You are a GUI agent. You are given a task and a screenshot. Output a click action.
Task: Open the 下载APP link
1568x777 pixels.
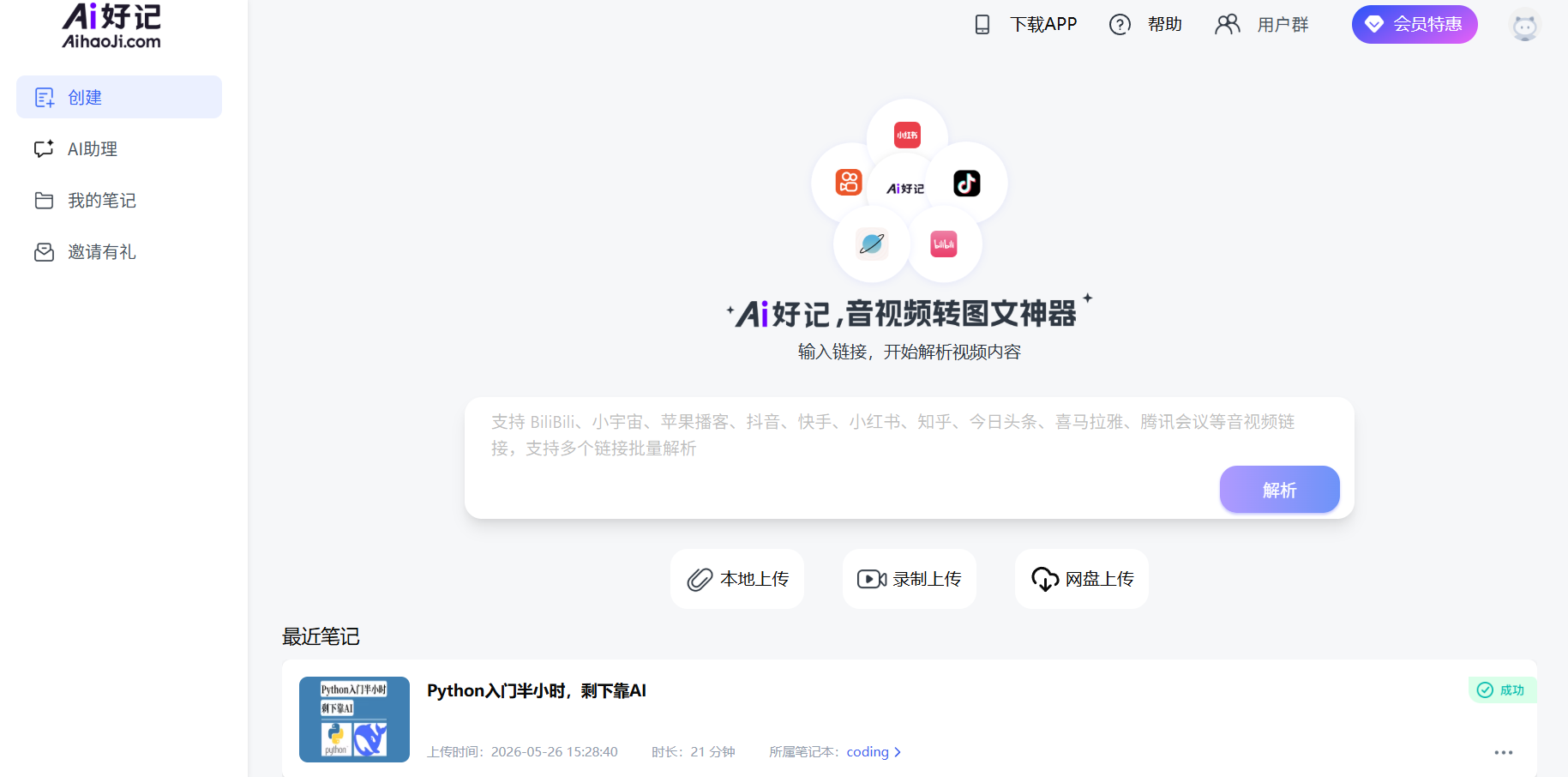pos(1043,24)
